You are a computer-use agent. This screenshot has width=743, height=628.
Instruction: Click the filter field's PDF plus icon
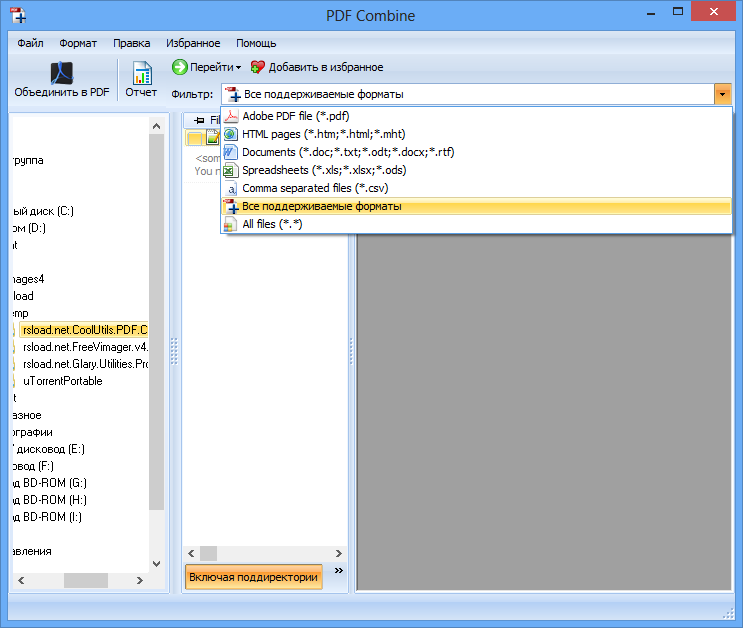233,94
